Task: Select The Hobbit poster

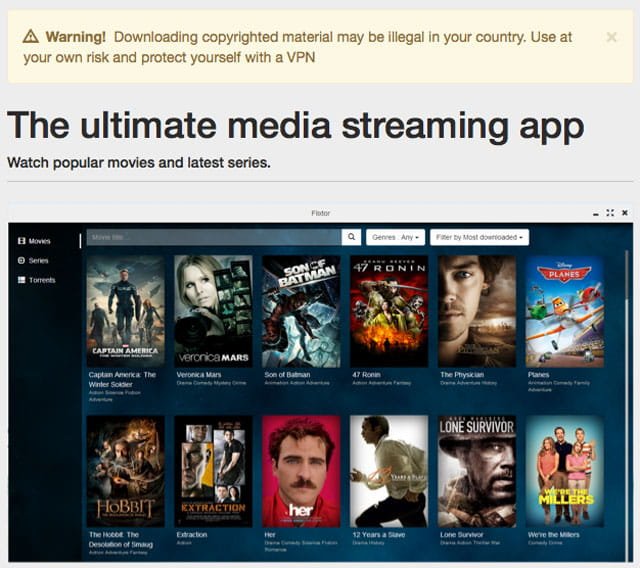Action: (126, 471)
